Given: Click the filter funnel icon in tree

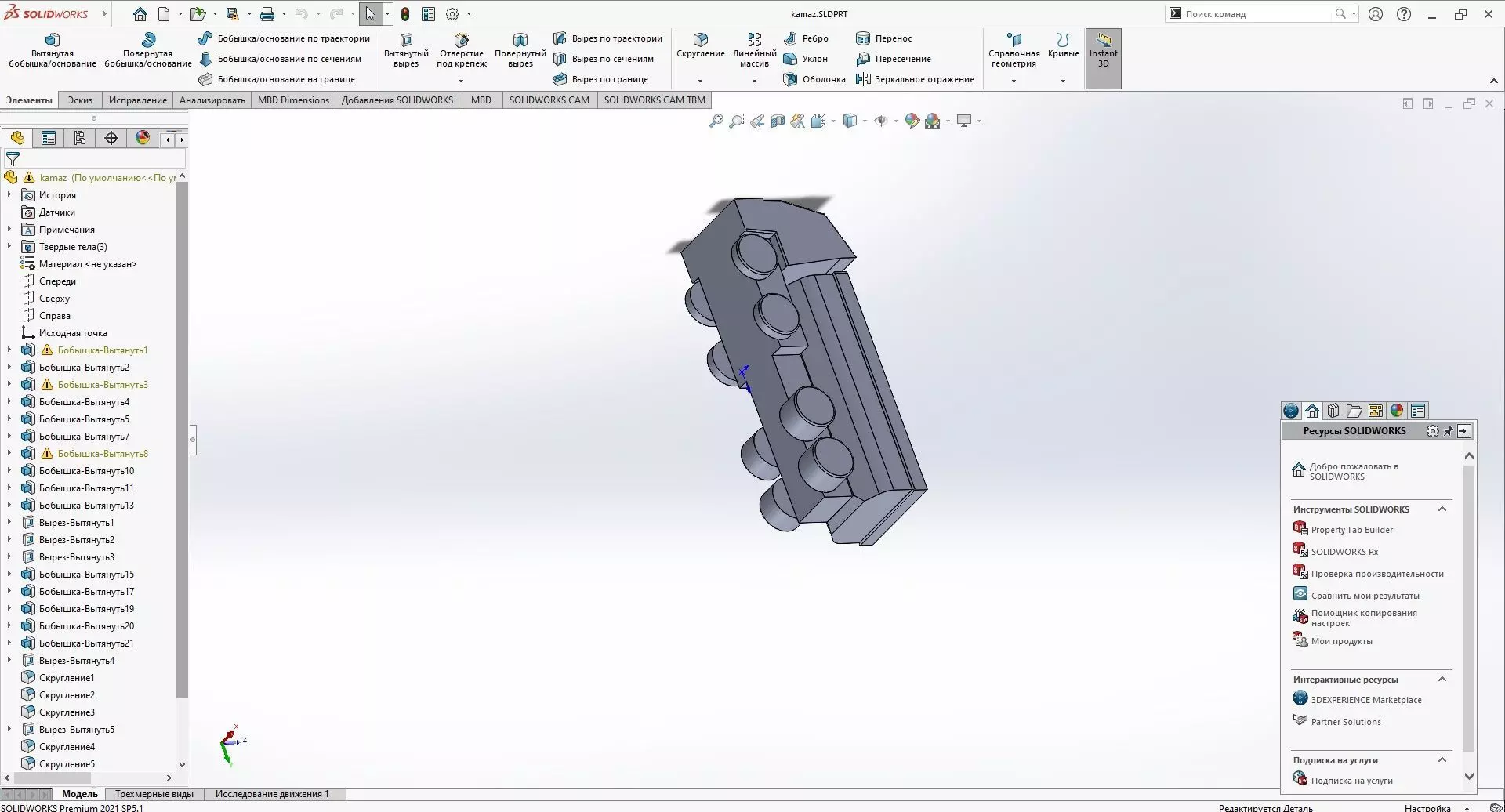Looking at the screenshot, I should (x=13, y=158).
